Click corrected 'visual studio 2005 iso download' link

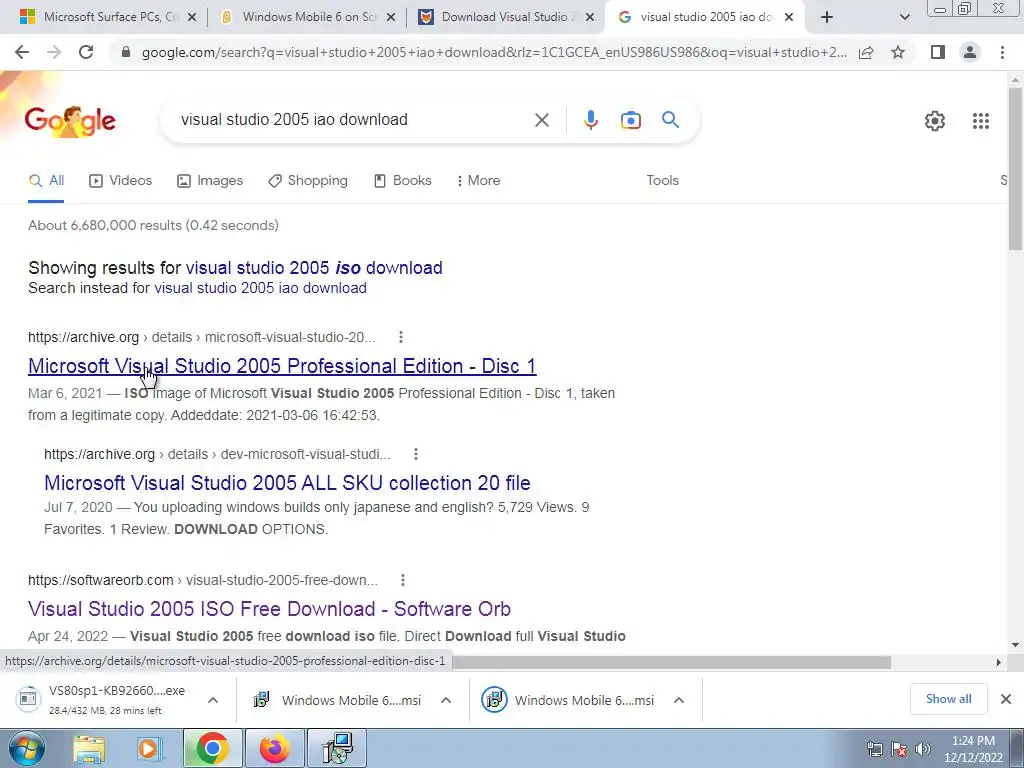pos(314,268)
